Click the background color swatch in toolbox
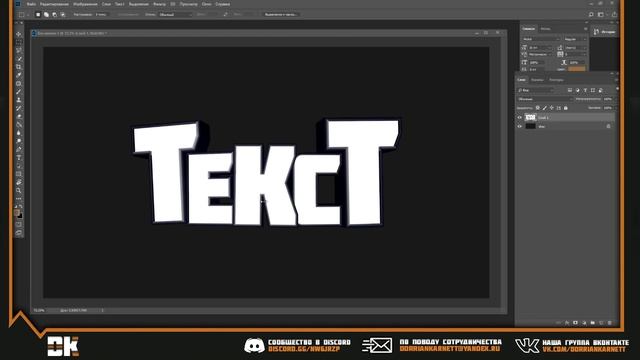The image size is (640, 360). [20, 216]
